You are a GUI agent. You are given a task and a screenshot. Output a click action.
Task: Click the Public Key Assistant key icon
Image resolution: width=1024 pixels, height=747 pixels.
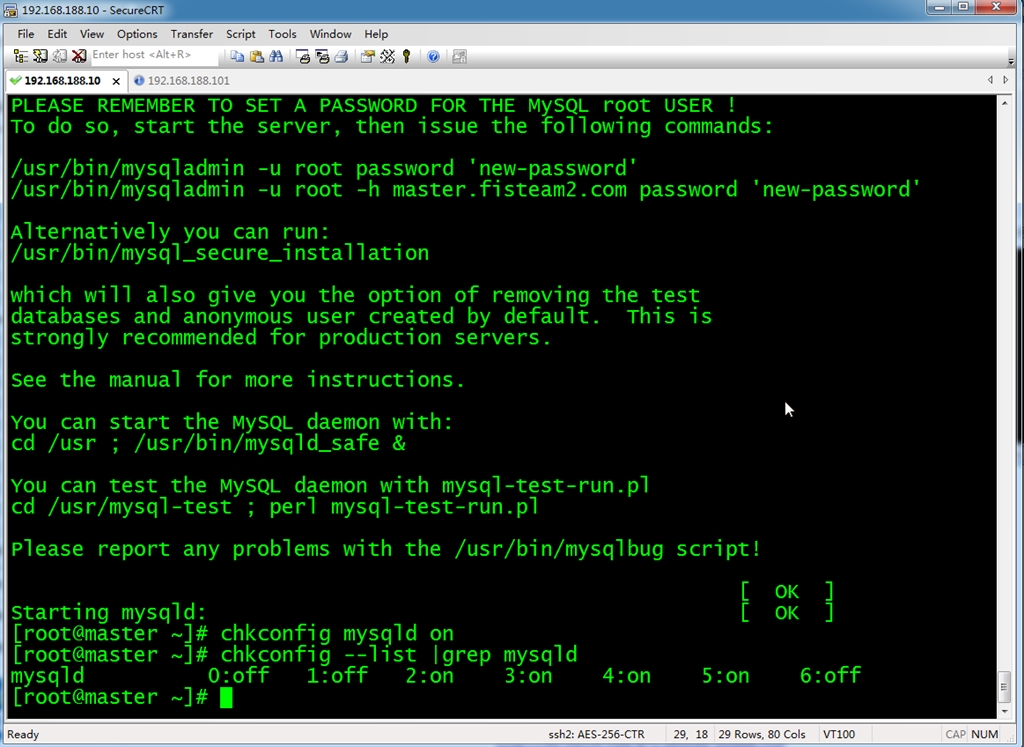(407, 56)
